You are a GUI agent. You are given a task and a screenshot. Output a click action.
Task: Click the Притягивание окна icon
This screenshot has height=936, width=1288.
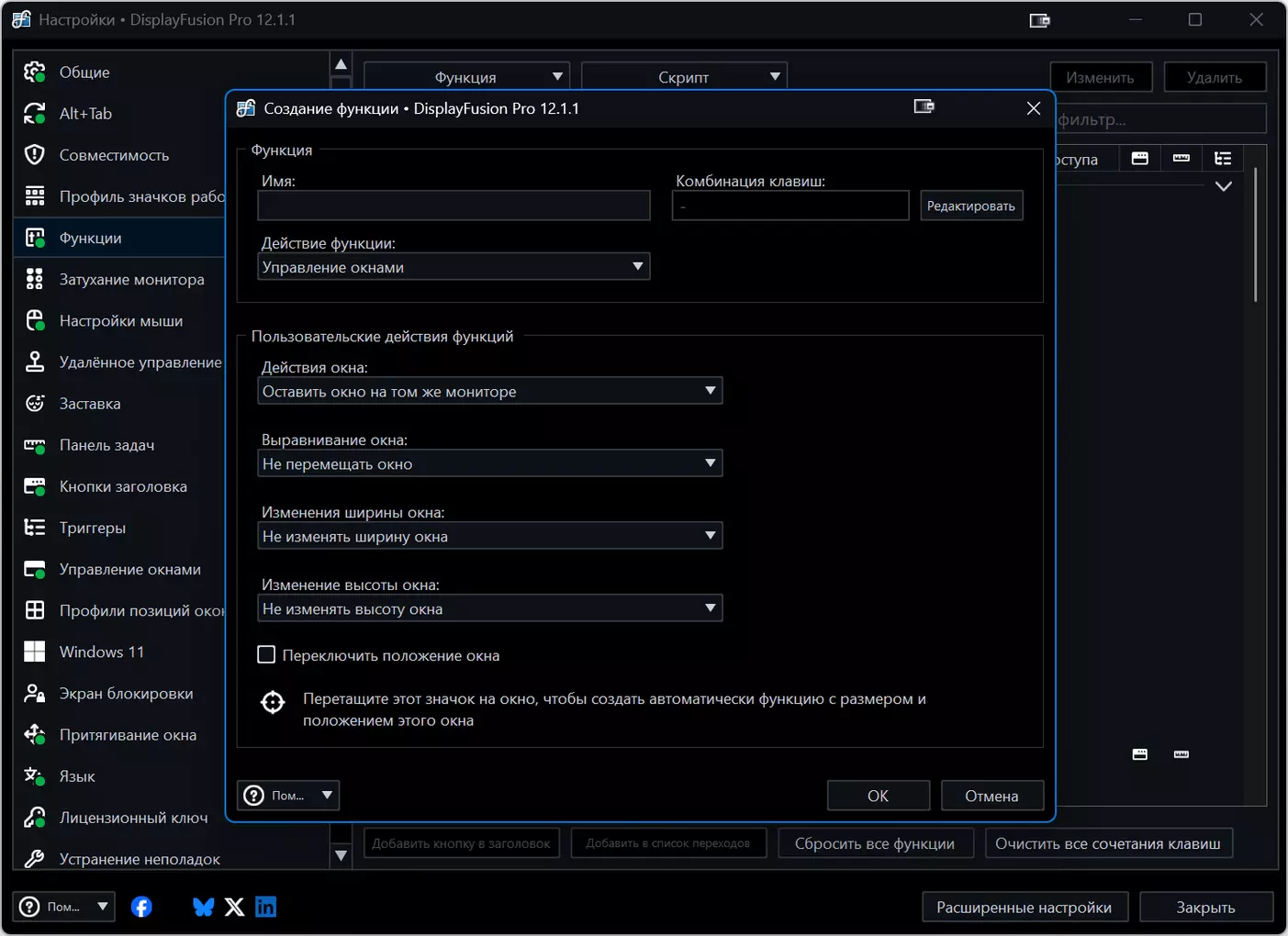point(35,734)
